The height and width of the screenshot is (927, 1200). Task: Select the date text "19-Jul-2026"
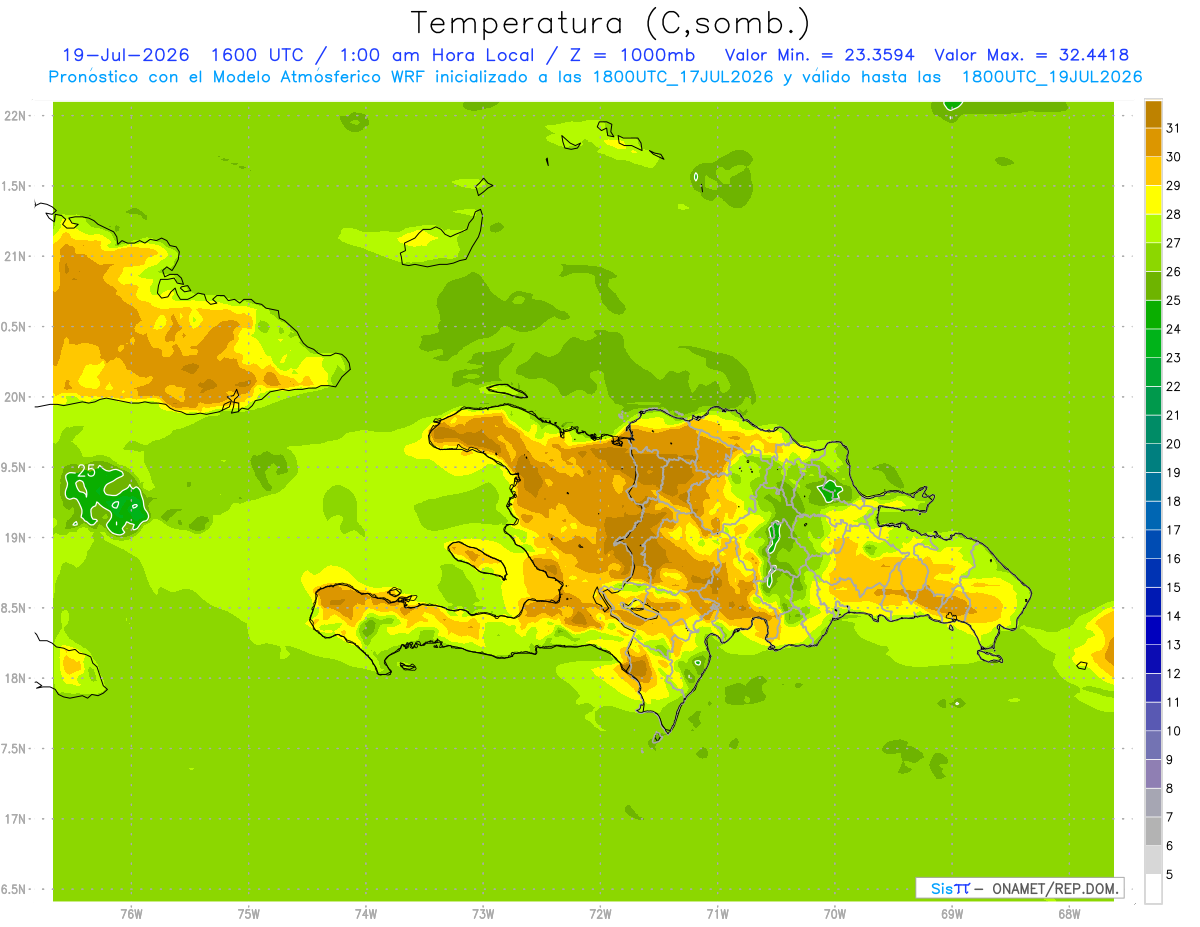pyautogui.click(x=126, y=55)
